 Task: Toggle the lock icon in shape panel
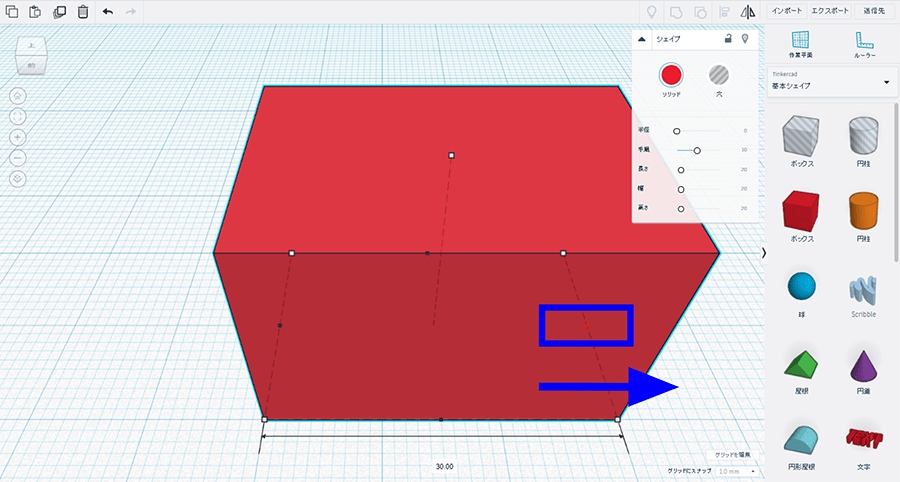[729, 39]
